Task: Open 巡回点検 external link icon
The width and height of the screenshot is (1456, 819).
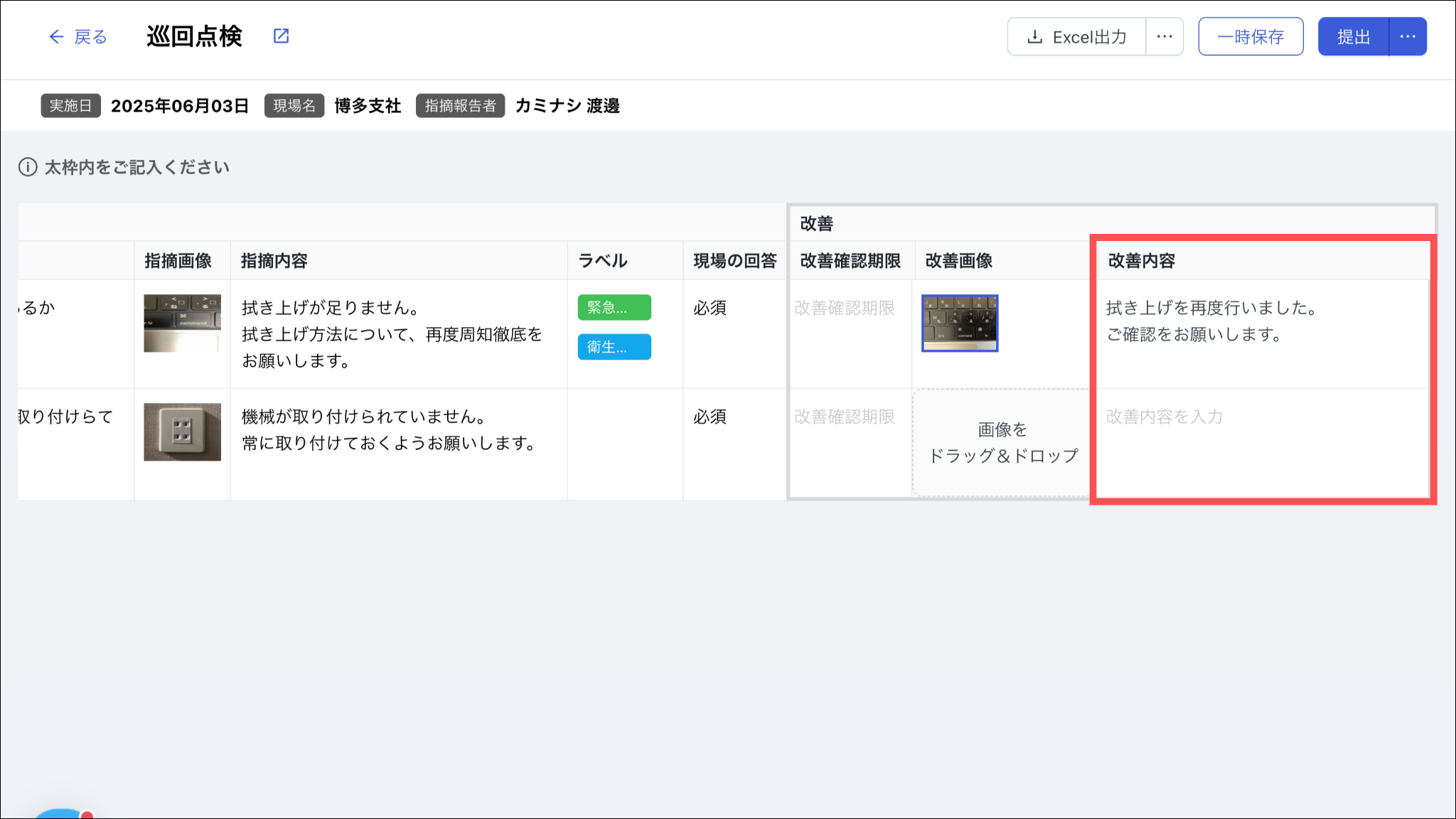Action: tap(281, 36)
